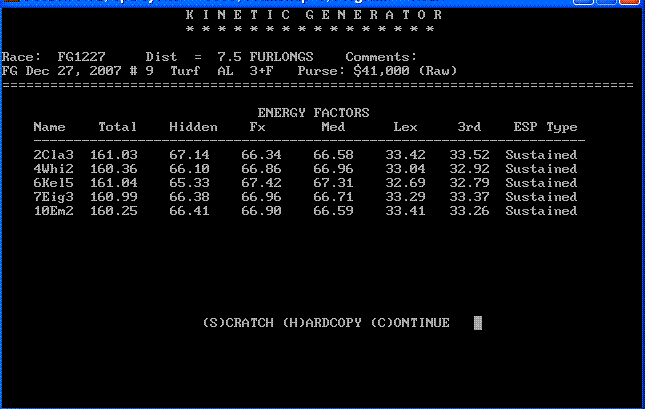Click Fx value 67.42
The image size is (645, 409).
click(261, 183)
